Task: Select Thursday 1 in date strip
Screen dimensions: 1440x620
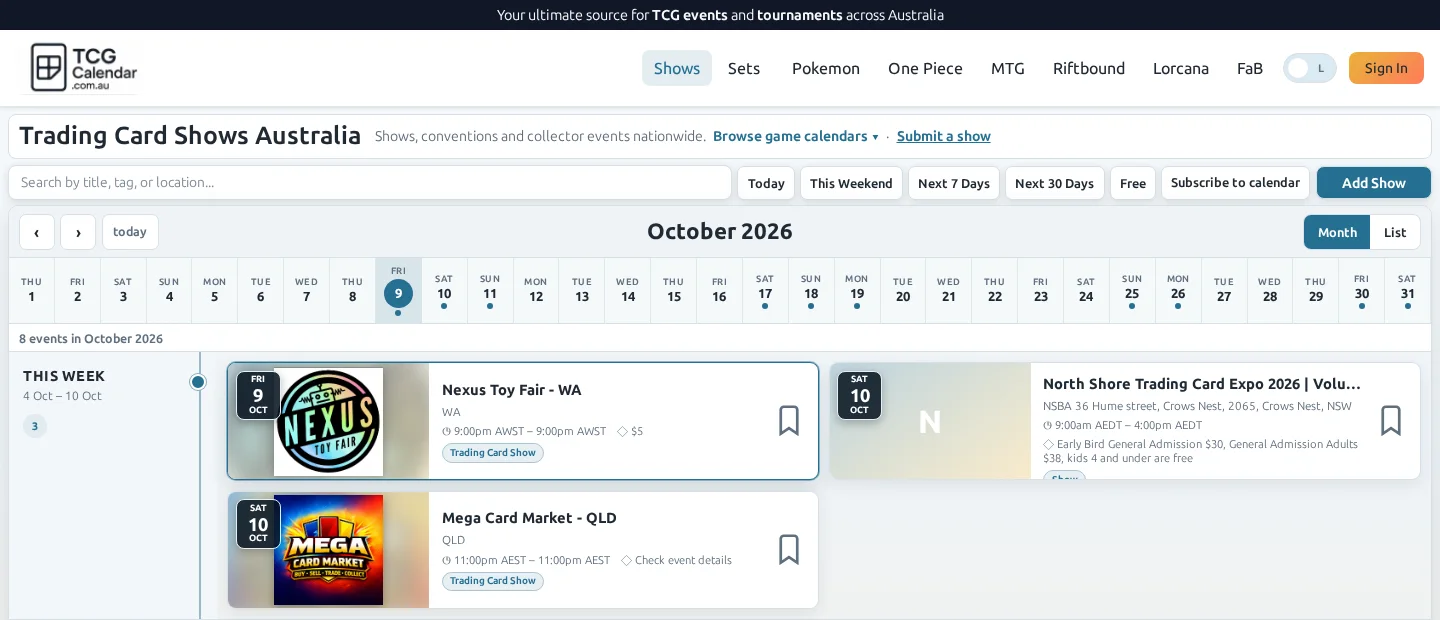Action: point(32,290)
